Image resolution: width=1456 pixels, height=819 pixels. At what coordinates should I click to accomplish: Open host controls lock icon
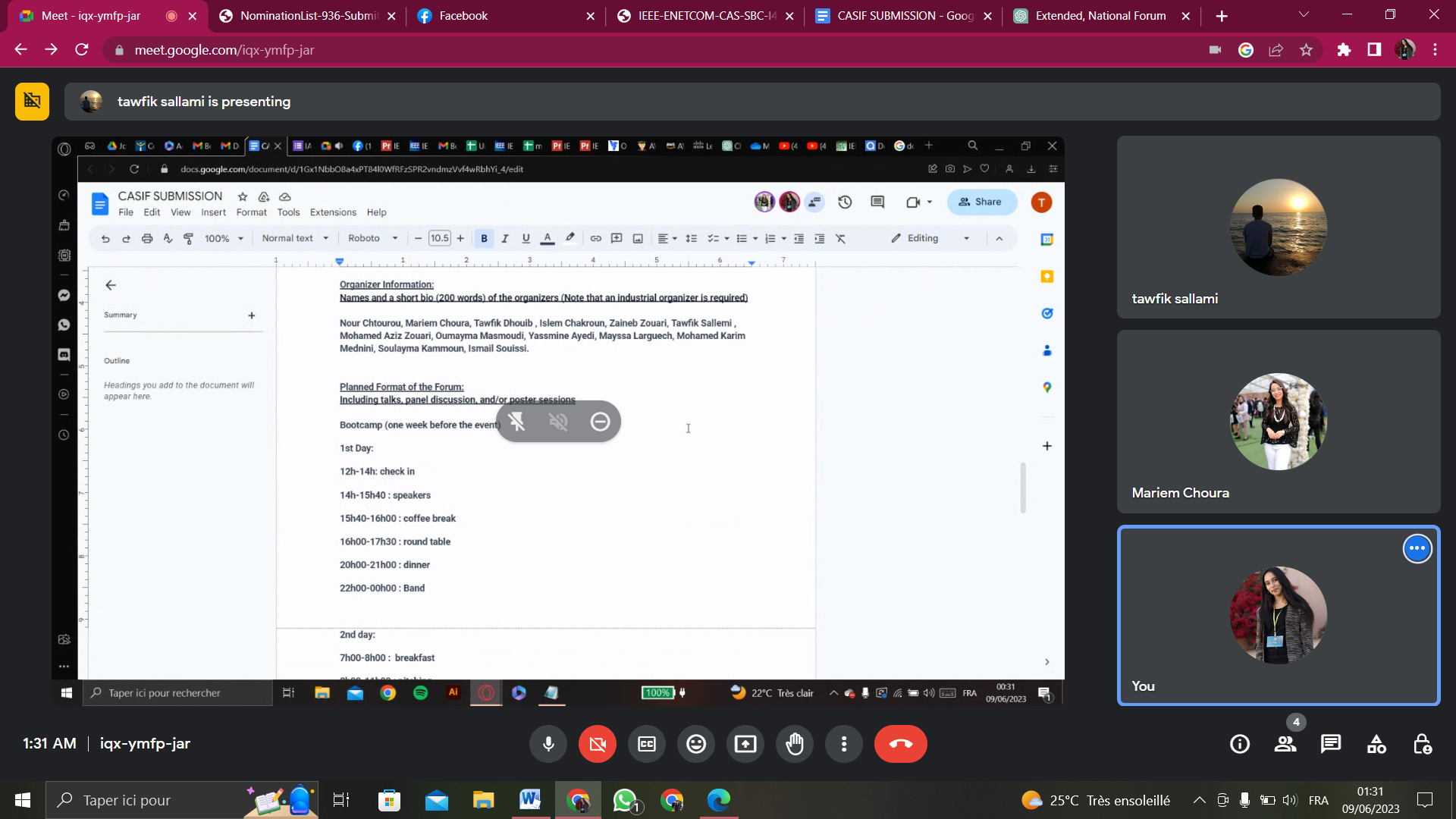[x=1422, y=744]
